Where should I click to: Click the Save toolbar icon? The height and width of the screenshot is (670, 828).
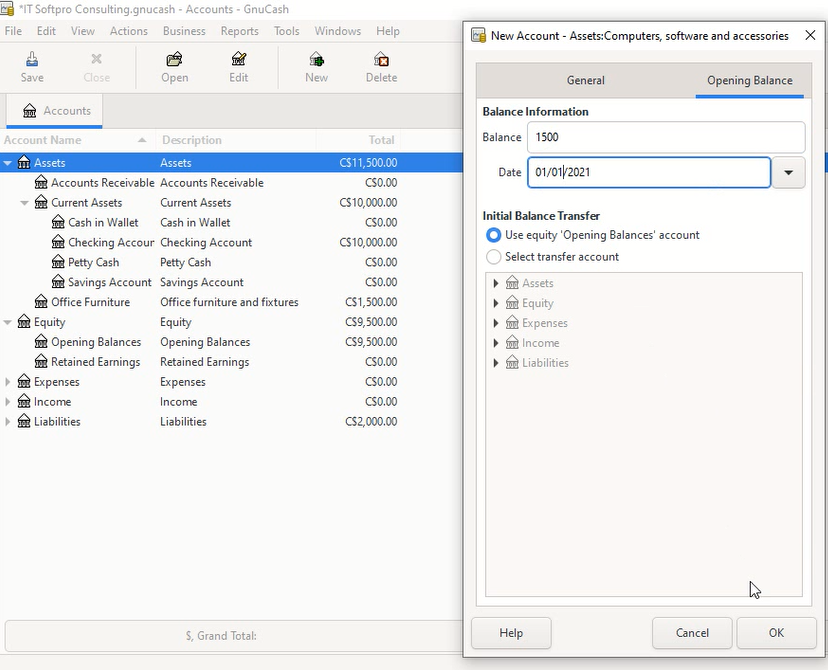[32, 60]
